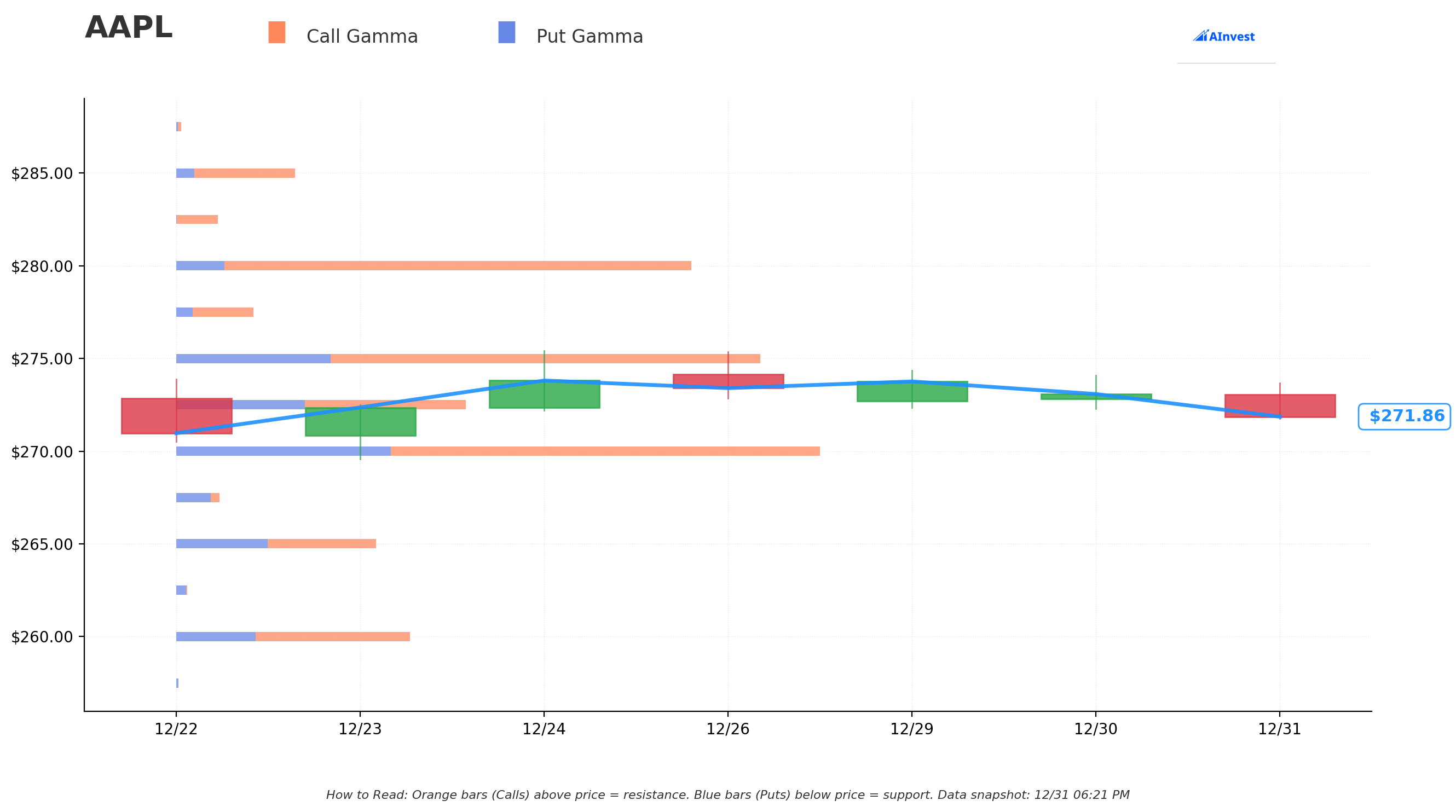
Task: Click the AInvest logo
Action: click(1224, 36)
